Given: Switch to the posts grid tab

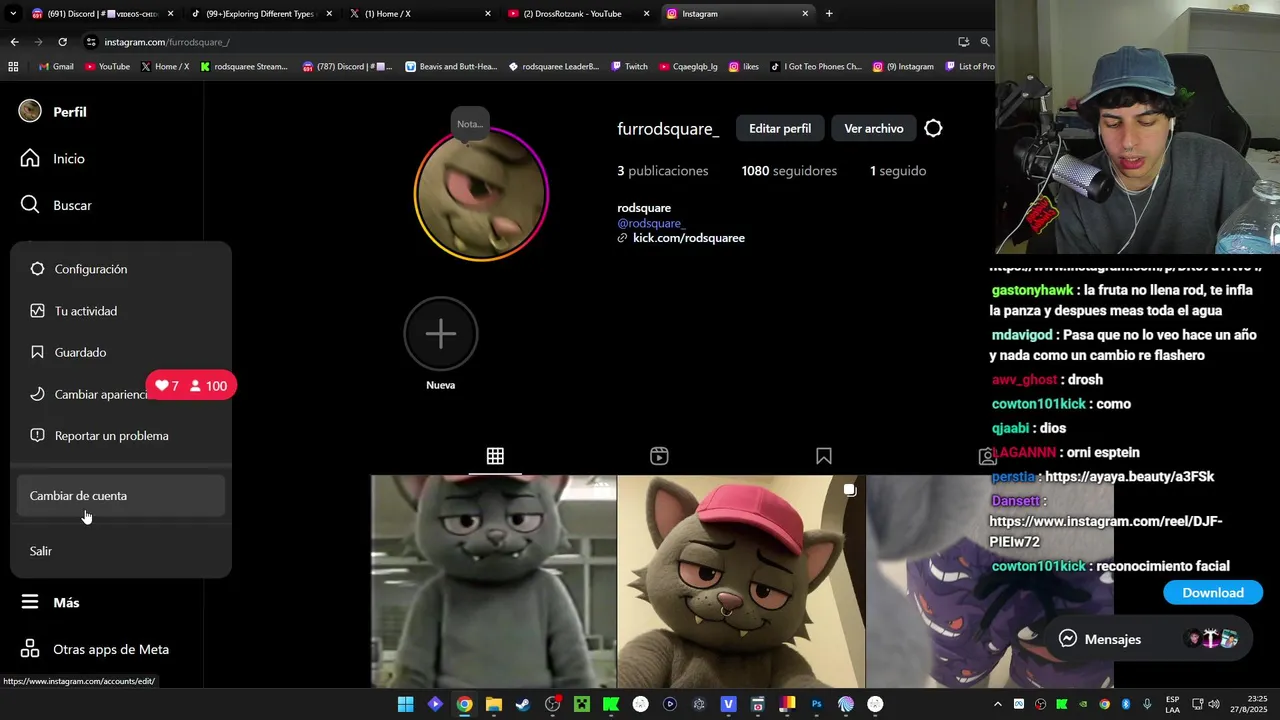Looking at the screenshot, I should point(495,456).
